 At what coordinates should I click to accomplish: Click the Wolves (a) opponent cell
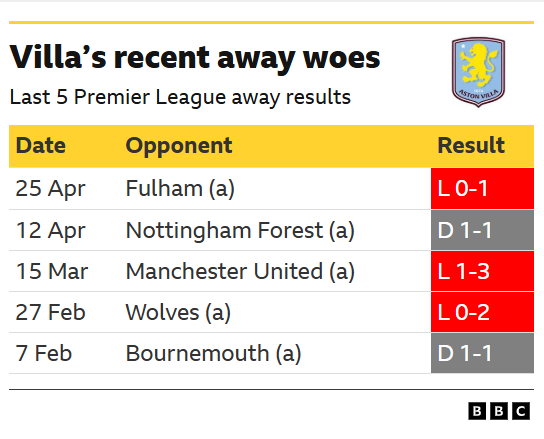[x=178, y=312]
